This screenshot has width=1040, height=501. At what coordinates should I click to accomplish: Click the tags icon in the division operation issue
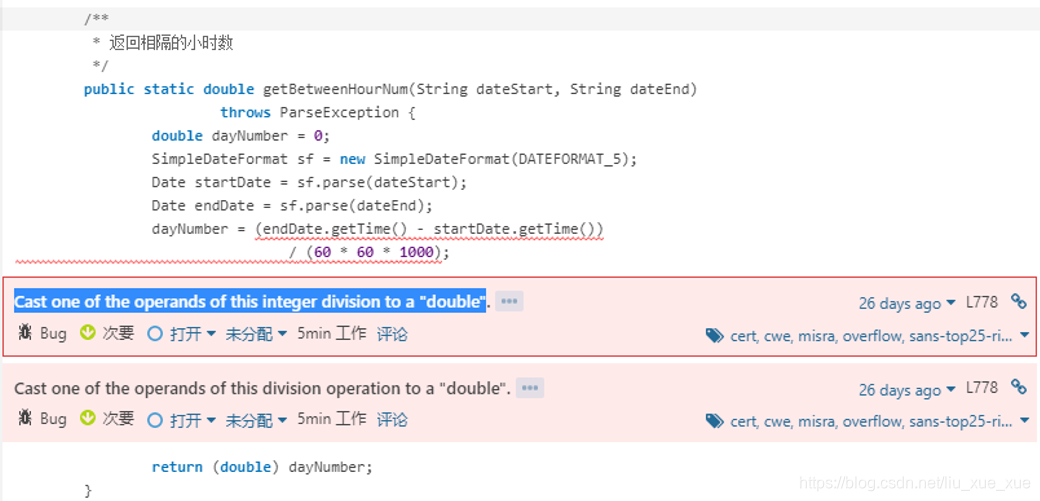[714, 421]
